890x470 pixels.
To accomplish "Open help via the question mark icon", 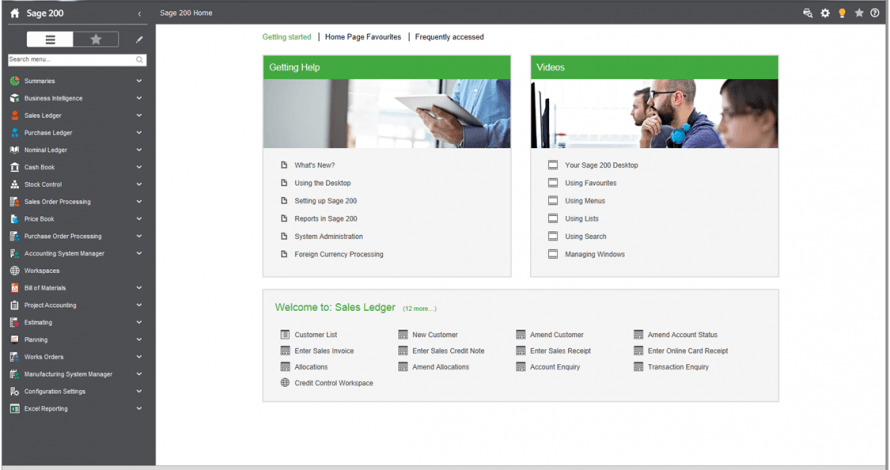I will coord(875,13).
